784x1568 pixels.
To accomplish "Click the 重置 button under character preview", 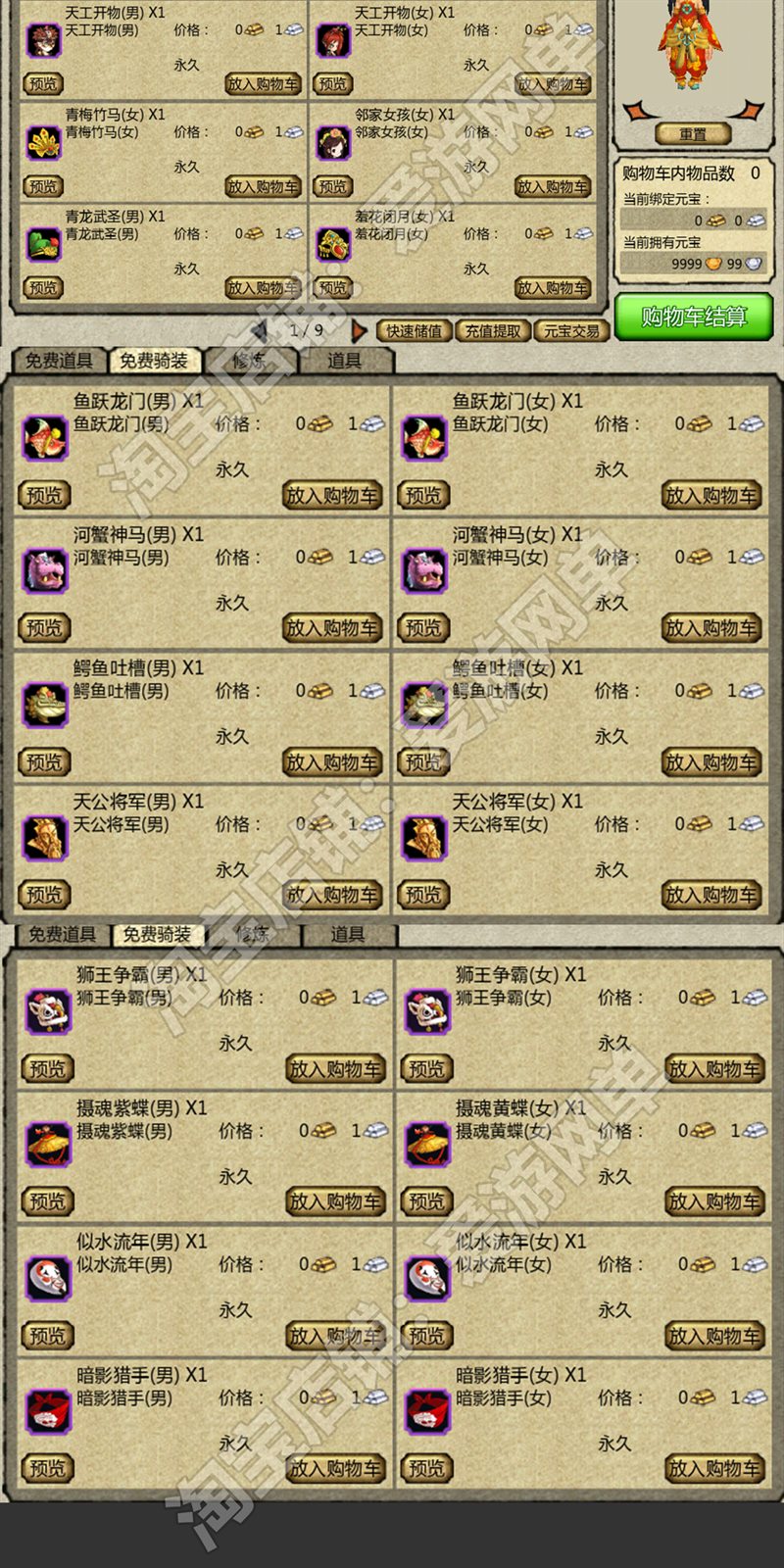I will tap(692, 134).
